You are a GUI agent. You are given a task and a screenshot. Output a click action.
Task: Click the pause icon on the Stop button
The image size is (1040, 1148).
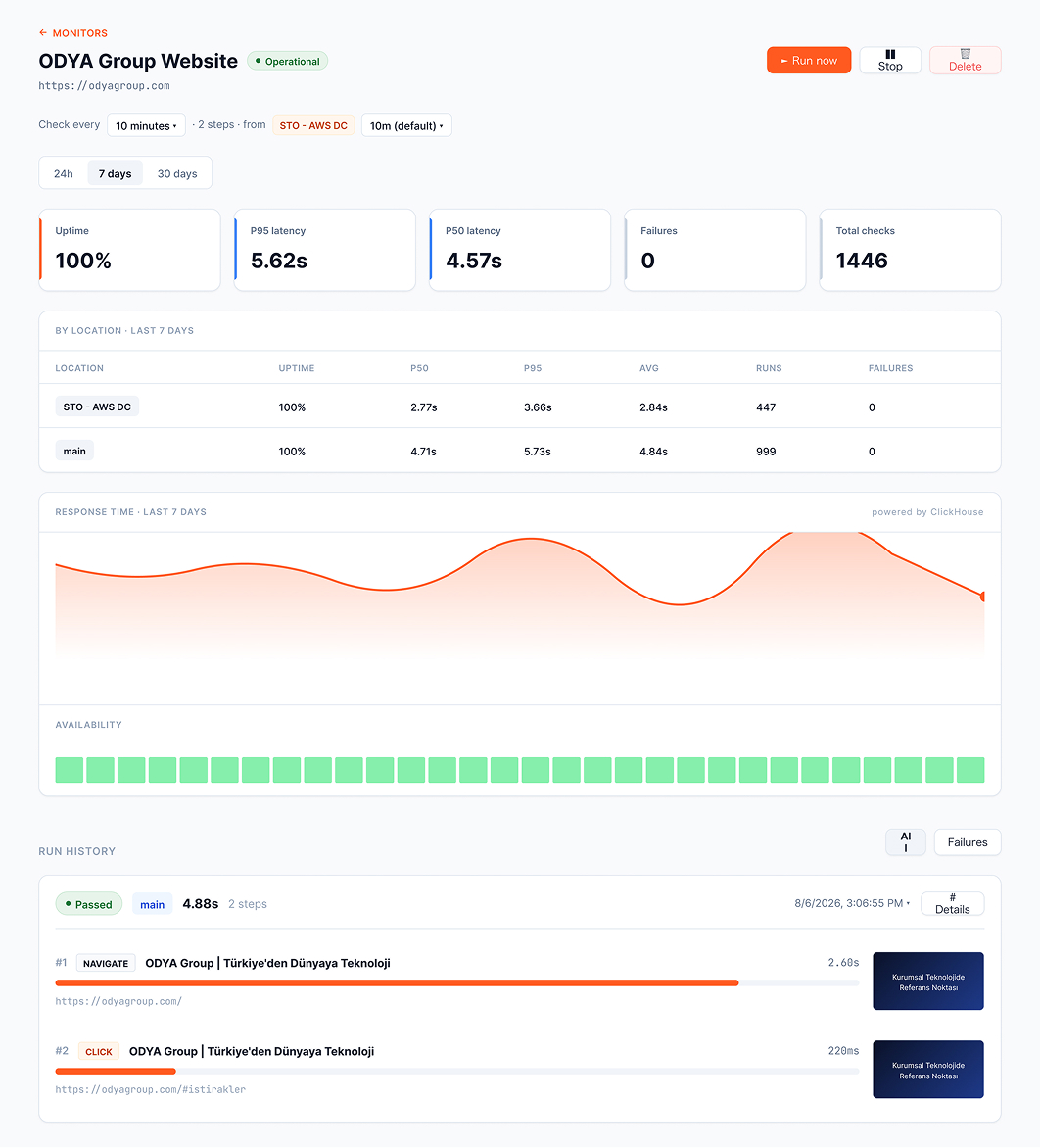pyautogui.click(x=890, y=54)
